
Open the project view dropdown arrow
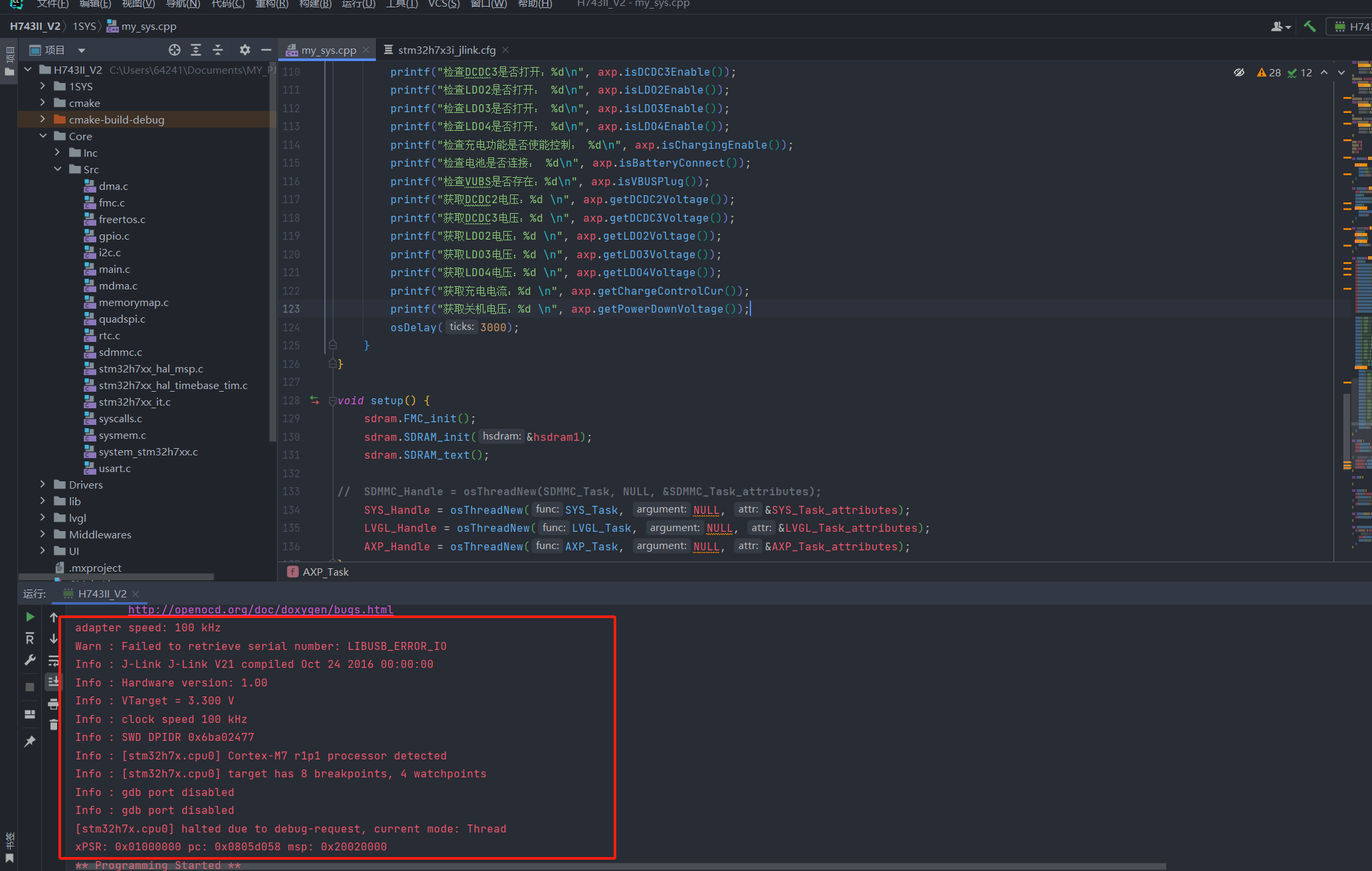coord(82,50)
